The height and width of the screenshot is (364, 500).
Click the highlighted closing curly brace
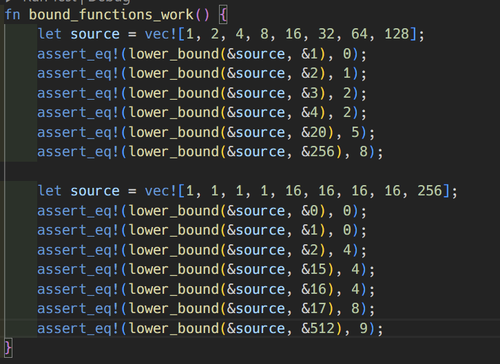tap(8, 348)
